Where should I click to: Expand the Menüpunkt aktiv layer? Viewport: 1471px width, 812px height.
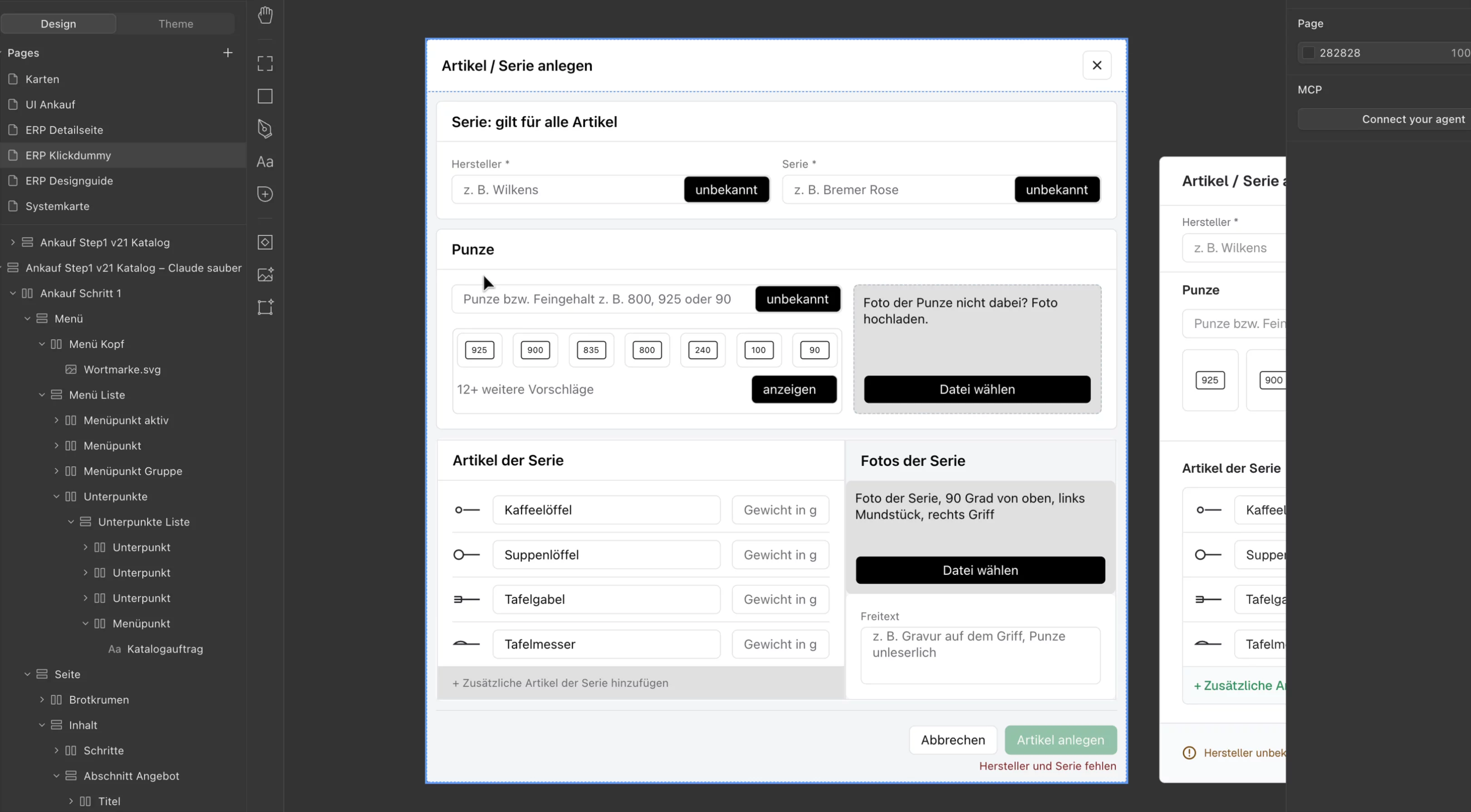pos(56,420)
